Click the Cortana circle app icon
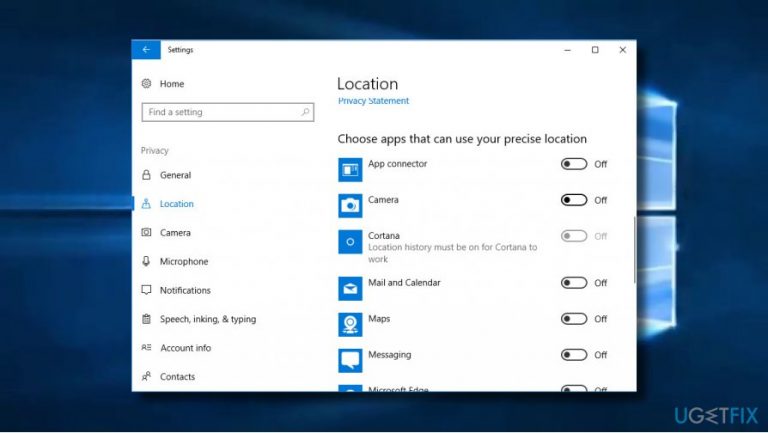This screenshot has height=433, width=768. click(350, 241)
